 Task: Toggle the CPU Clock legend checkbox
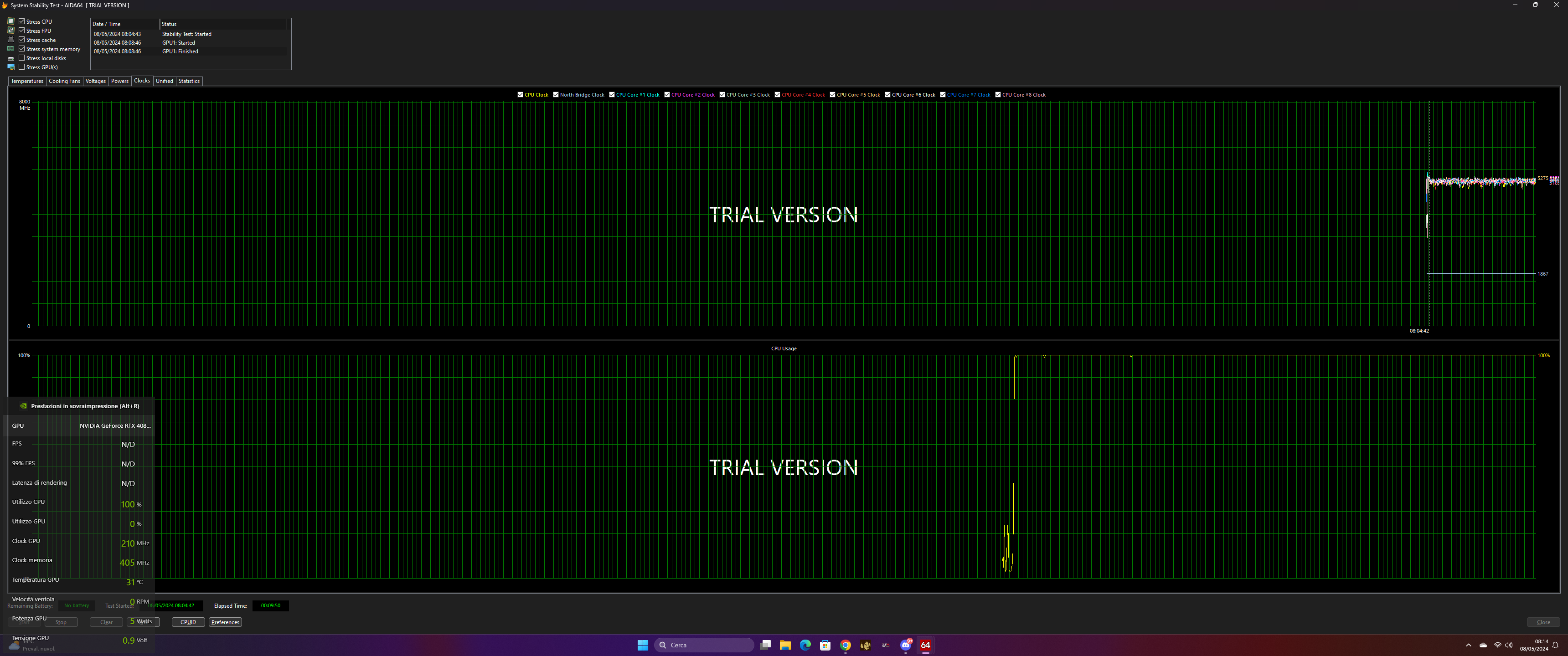521,95
